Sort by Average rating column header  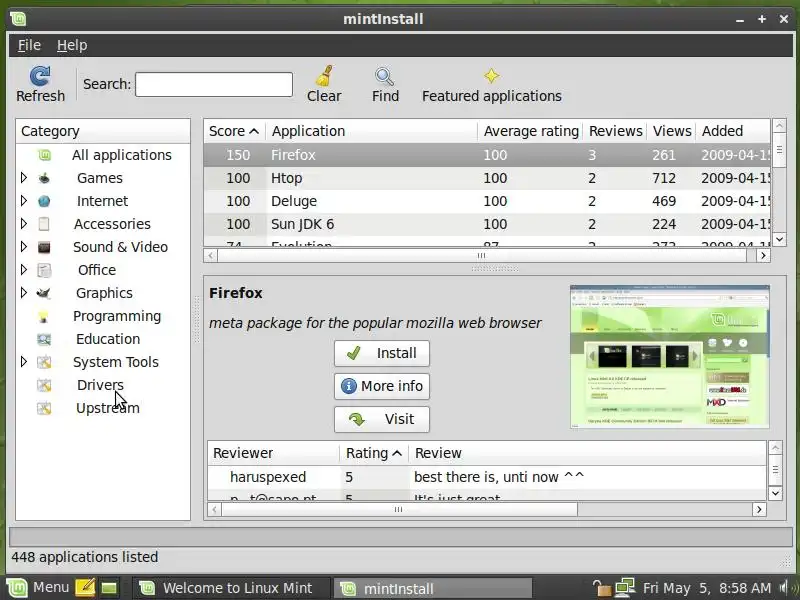tap(531, 131)
